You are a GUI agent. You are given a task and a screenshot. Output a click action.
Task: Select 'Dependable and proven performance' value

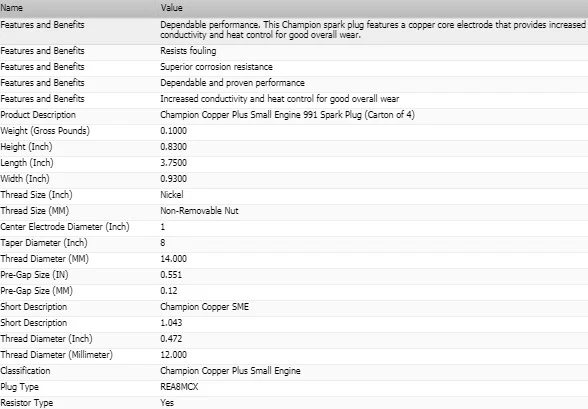[x=232, y=83]
